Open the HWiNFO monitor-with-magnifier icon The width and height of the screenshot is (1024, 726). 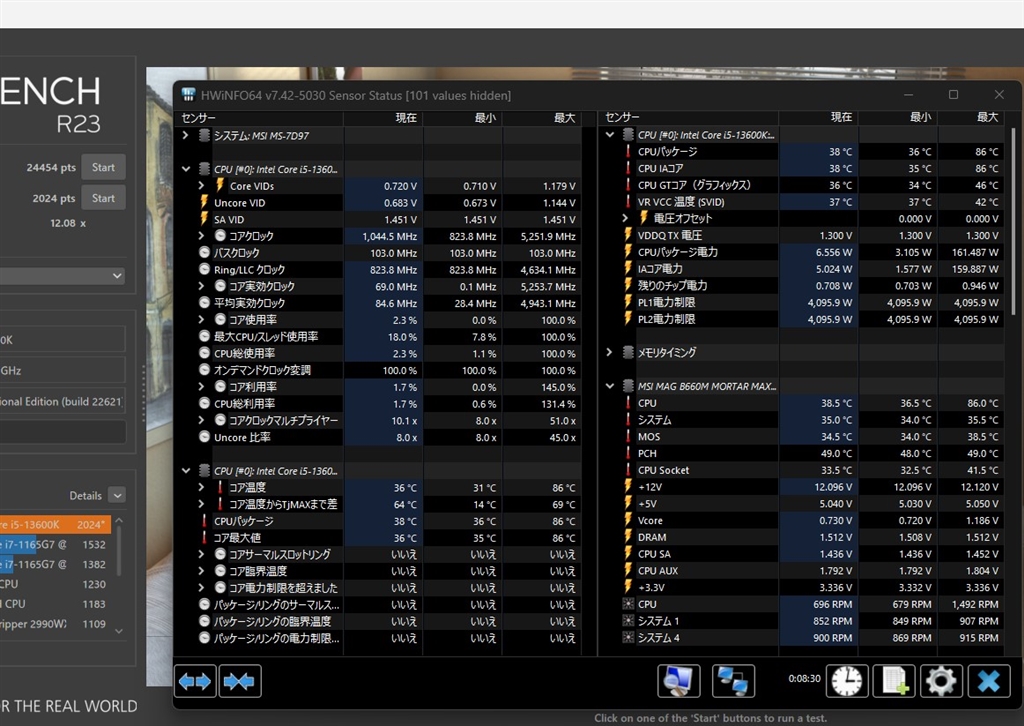coord(679,681)
